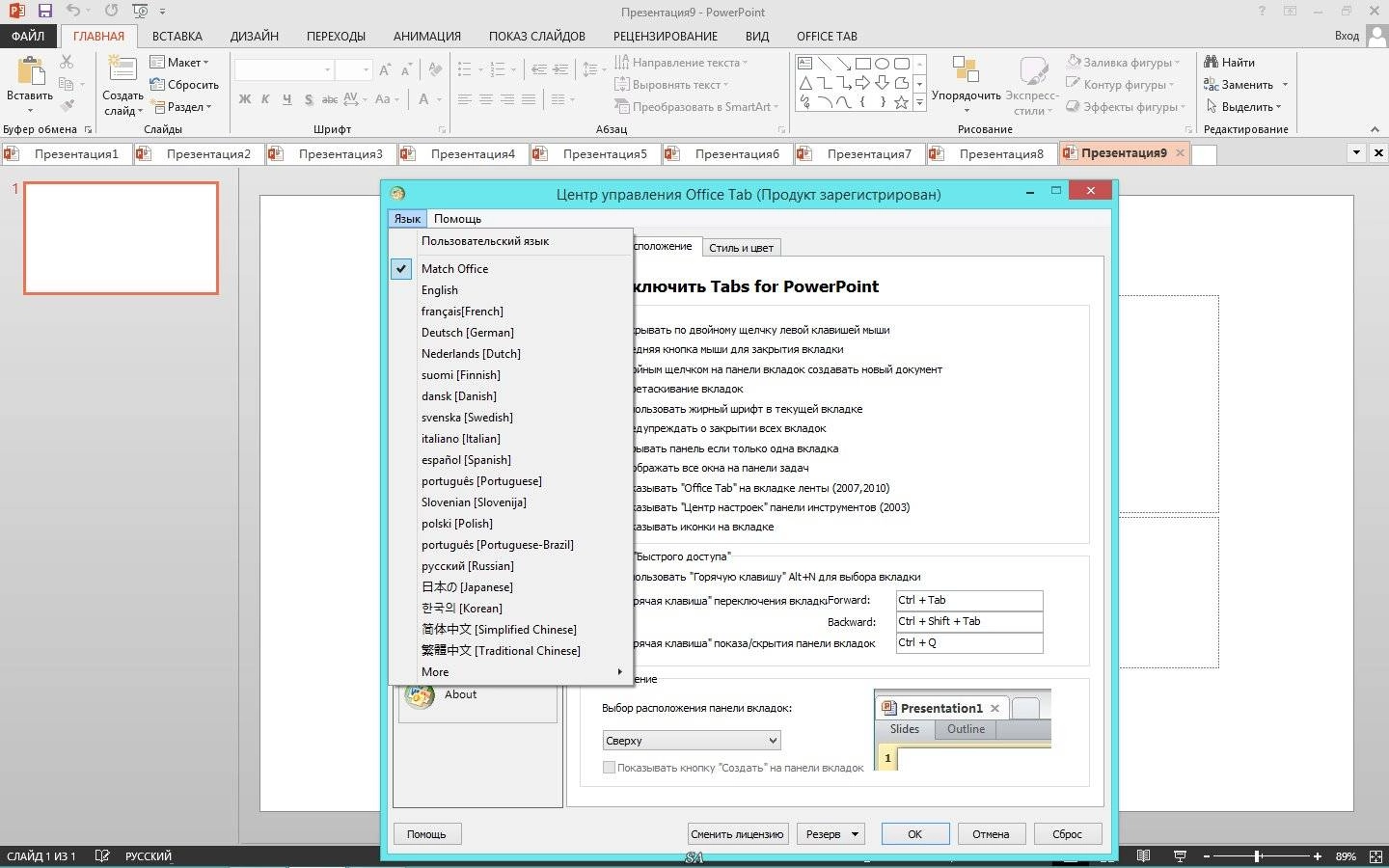The height and width of the screenshot is (868, 1389).
Task: Open the Макет layout dropdown
Action: pos(179,63)
